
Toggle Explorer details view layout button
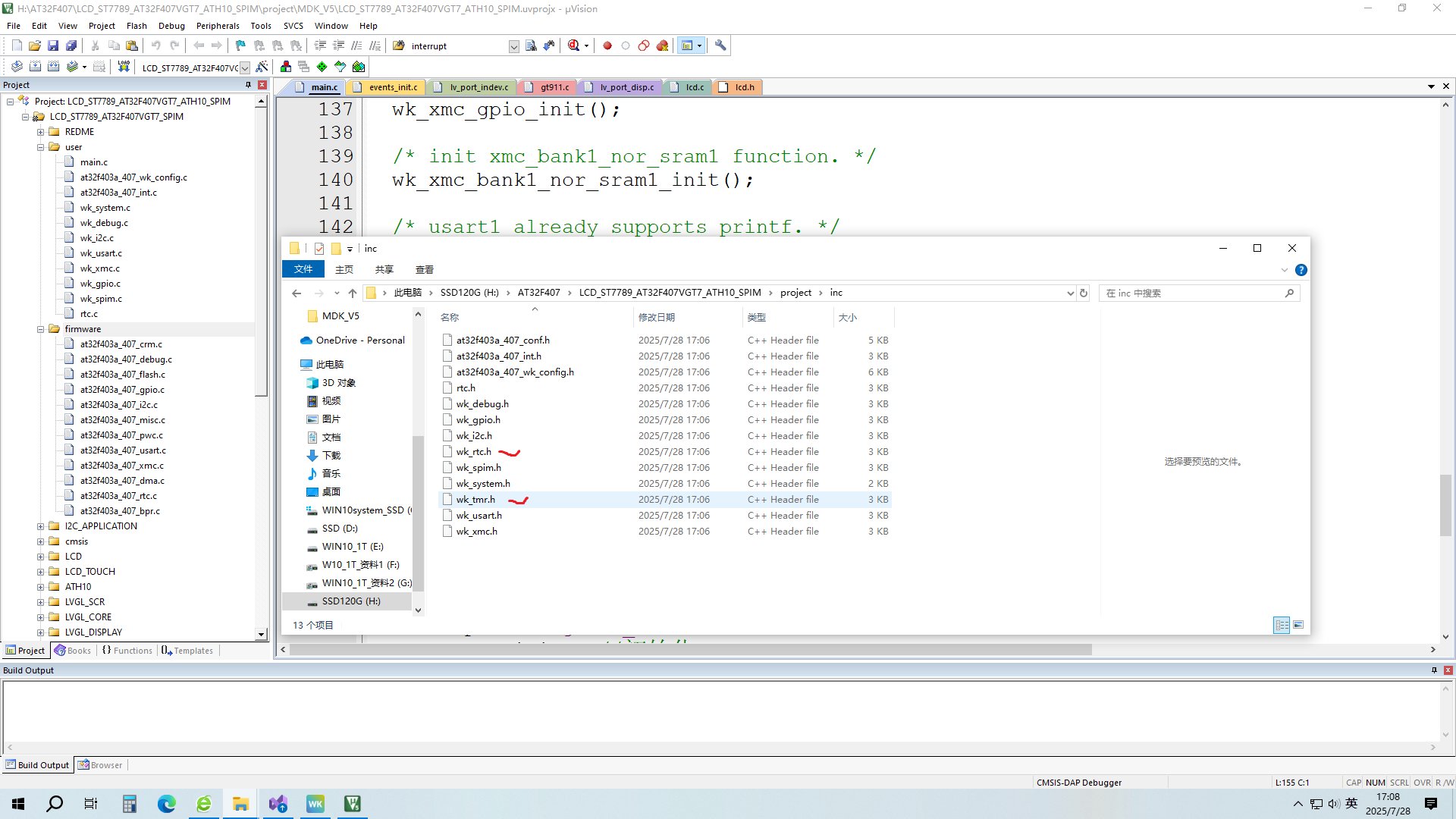coord(1282,625)
